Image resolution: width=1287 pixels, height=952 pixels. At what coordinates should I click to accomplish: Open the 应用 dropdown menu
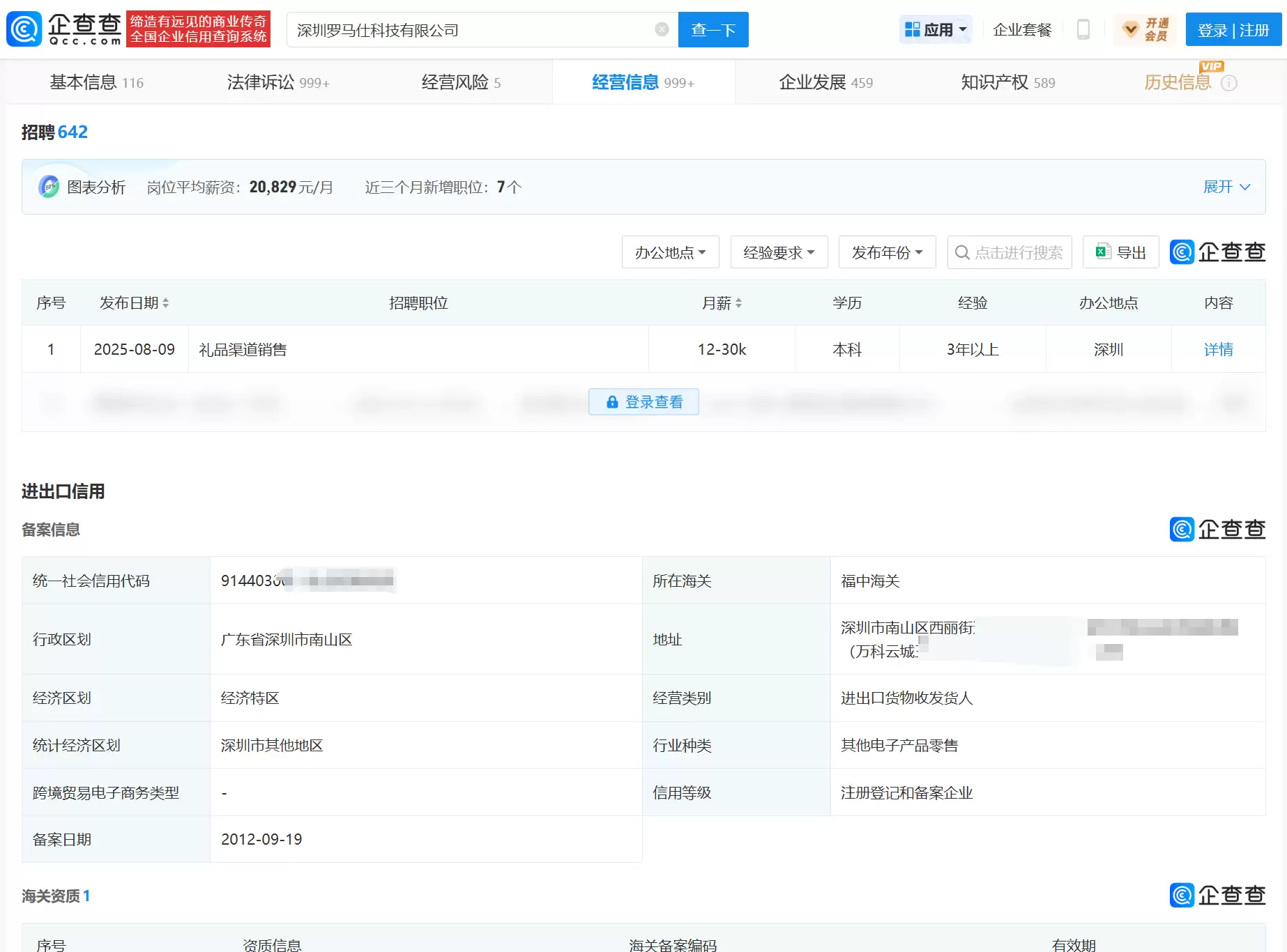(936, 29)
